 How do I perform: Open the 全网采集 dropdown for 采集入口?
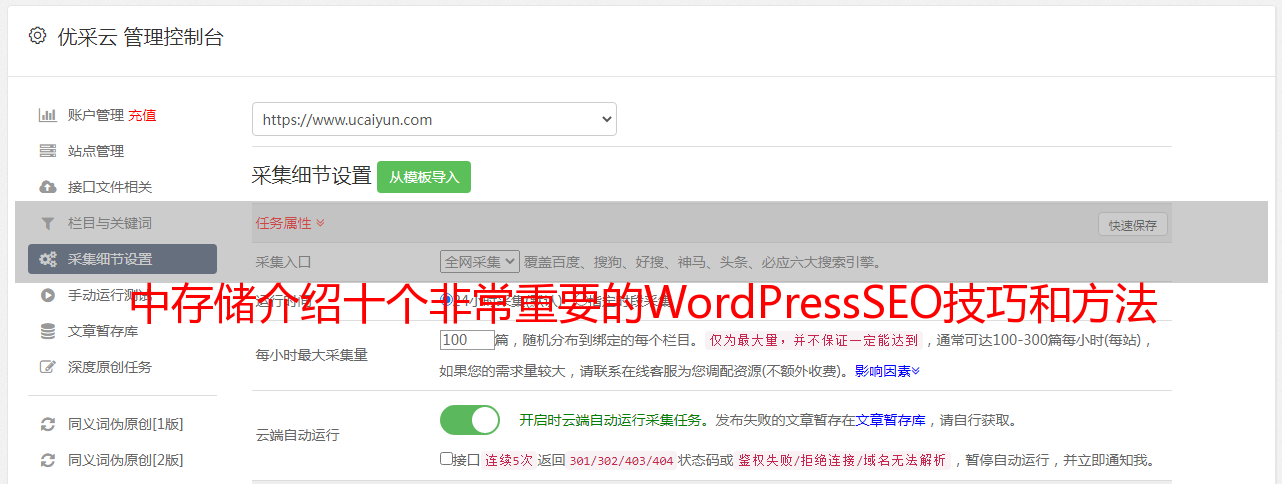tap(480, 261)
